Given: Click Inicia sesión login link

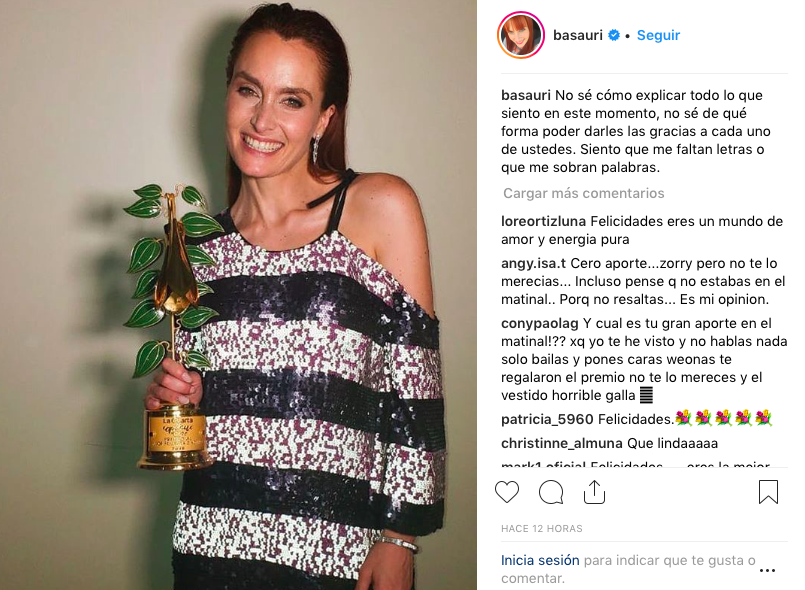Looking at the screenshot, I should click(540, 560).
